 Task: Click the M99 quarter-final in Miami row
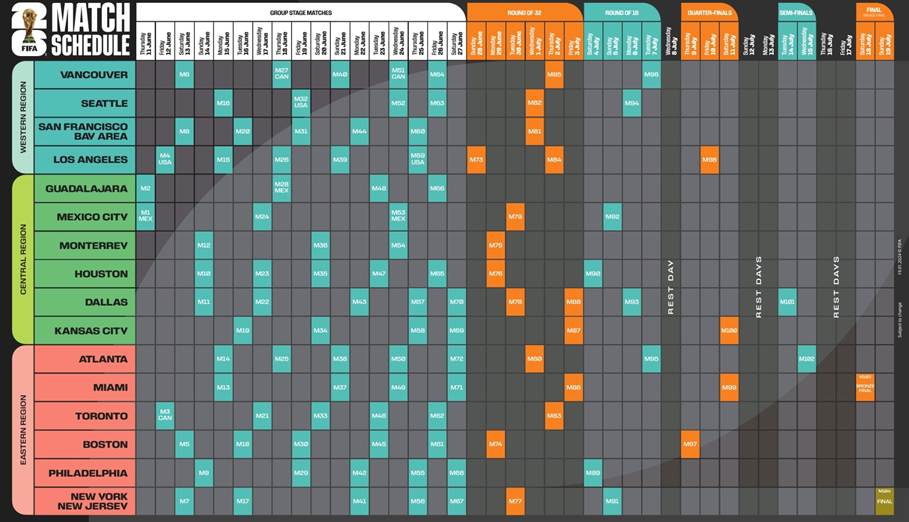point(729,387)
